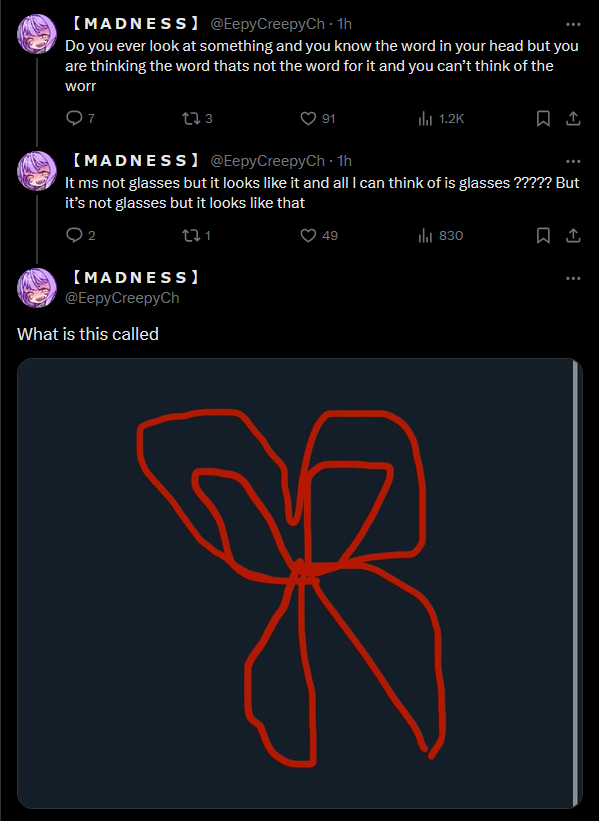Bookmark the first tweet
The image size is (599, 821).
click(x=543, y=119)
